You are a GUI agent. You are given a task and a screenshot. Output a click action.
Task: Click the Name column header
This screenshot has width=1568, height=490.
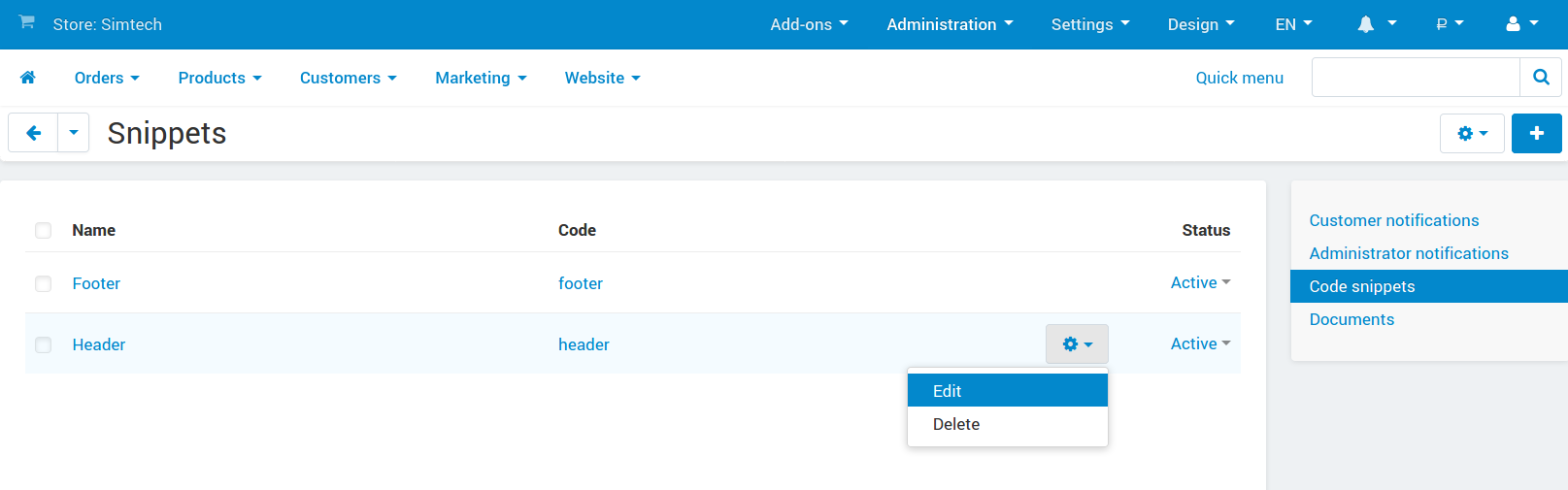(x=93, y=230)
